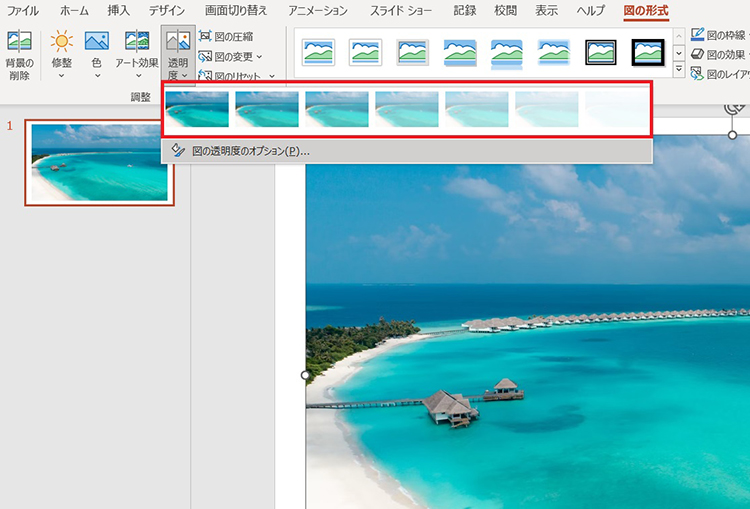The height and width of the screenshot is (509, 750).
Task: Click 図の圧縮 compress pictures
Action: (227, 37)
